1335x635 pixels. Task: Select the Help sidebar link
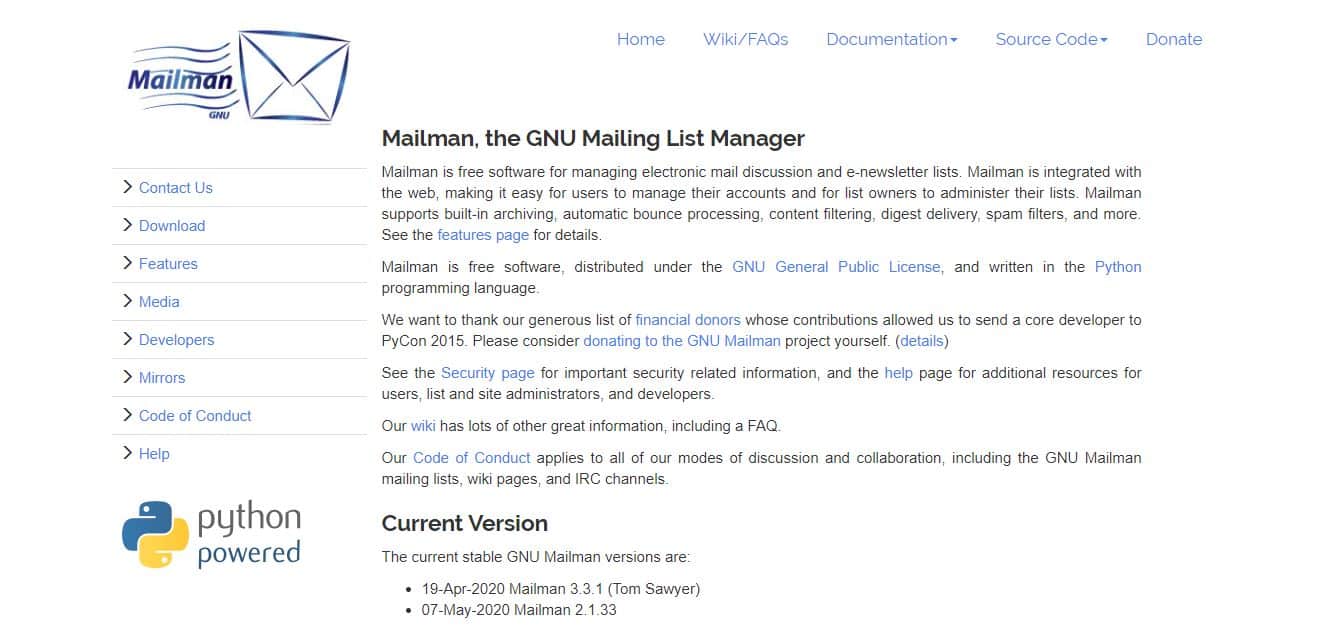pyautogui.click(x=154, y=453)
